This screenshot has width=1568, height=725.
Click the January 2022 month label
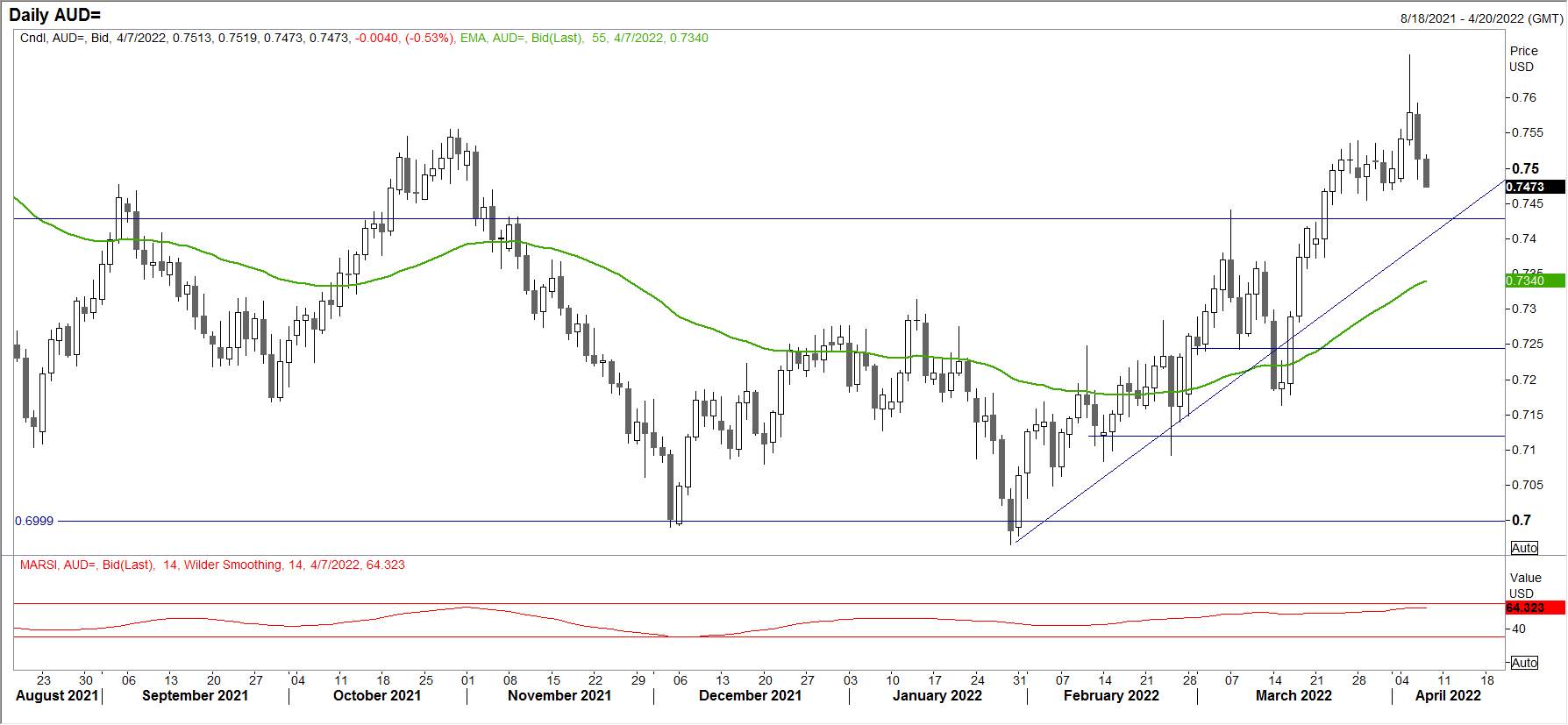937,695
